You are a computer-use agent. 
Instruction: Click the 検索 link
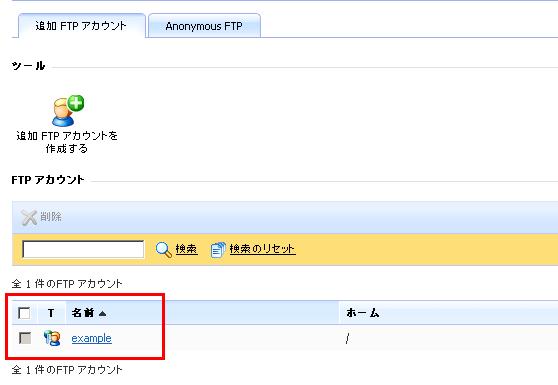pos(186,249)
